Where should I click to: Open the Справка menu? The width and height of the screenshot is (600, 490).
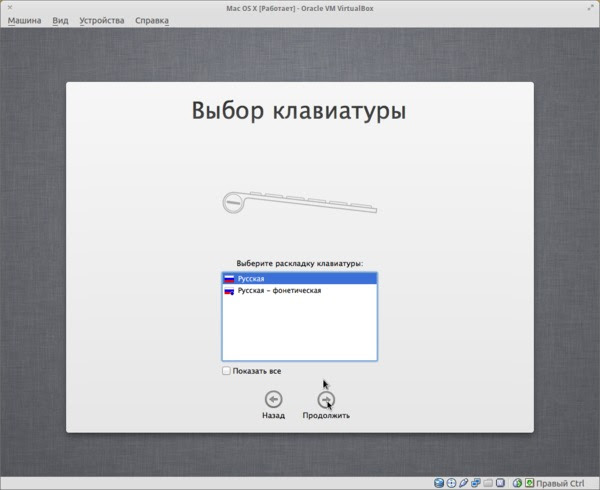(x=152, y=20)
